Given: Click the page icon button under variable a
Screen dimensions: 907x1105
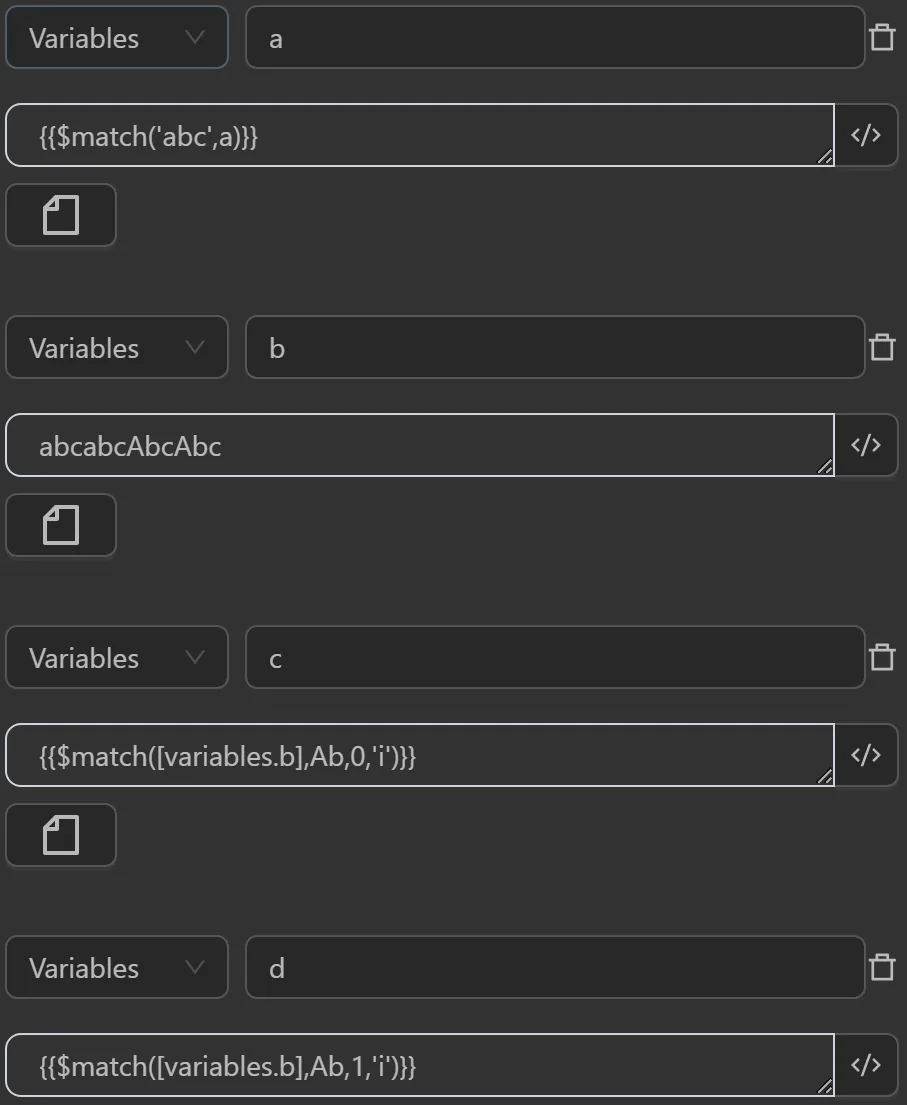Looking at the screenshot, I should coord(61,215).
